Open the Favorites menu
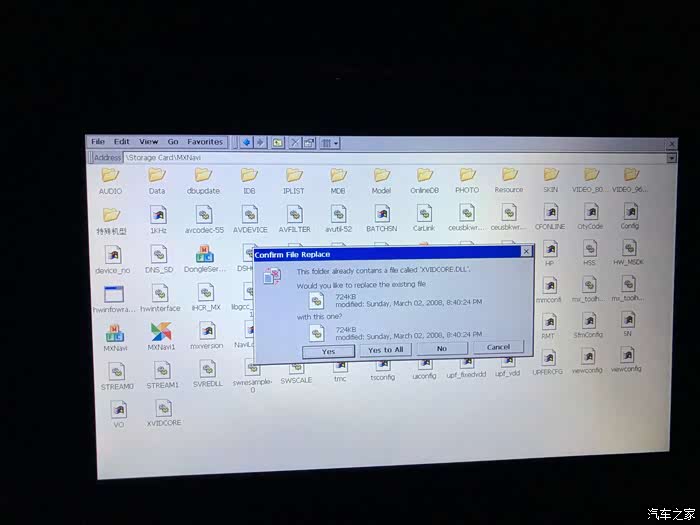 pos(205,142)
